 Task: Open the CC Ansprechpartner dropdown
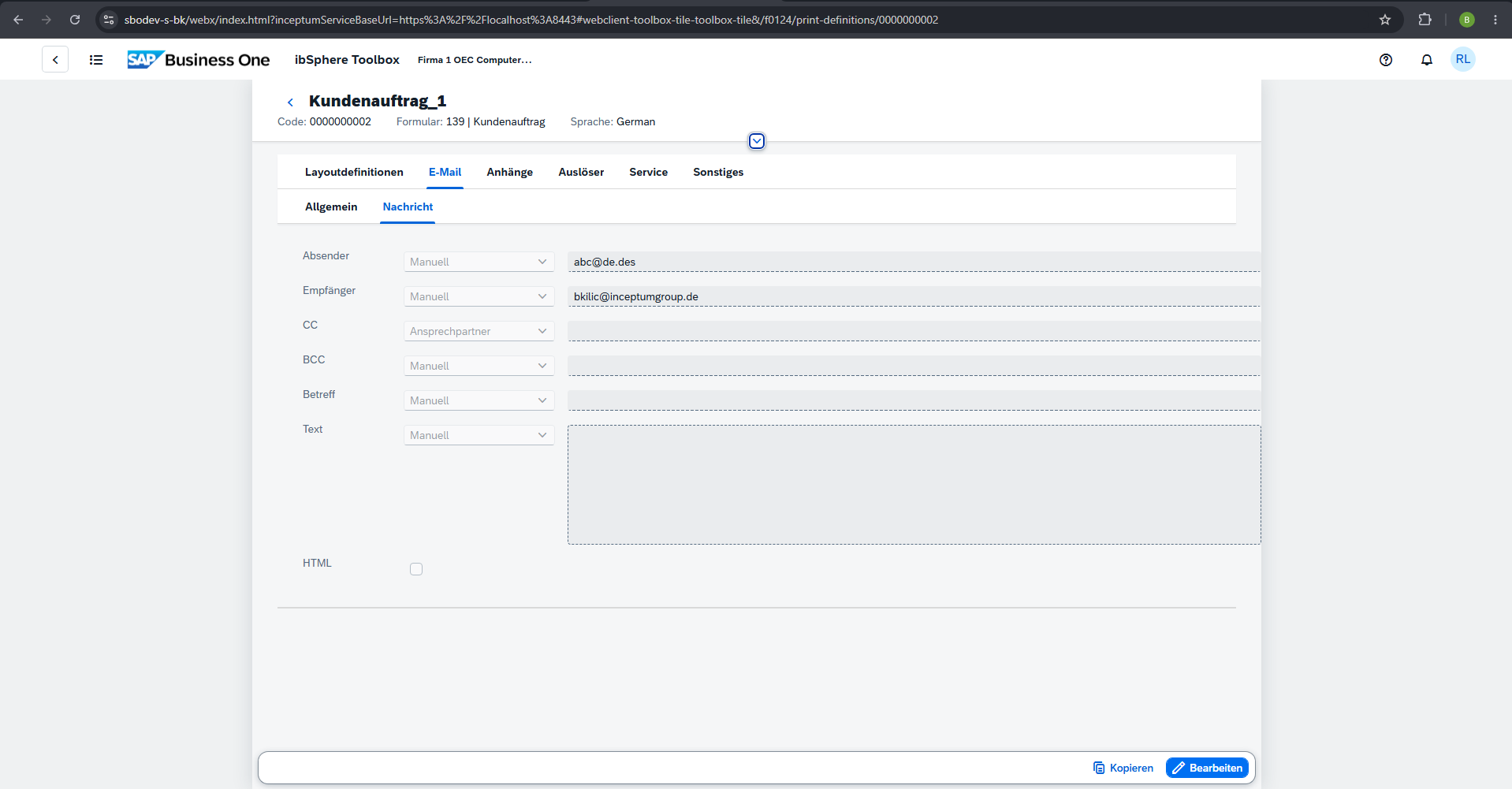pyautogui.click(x=479, y=331)
